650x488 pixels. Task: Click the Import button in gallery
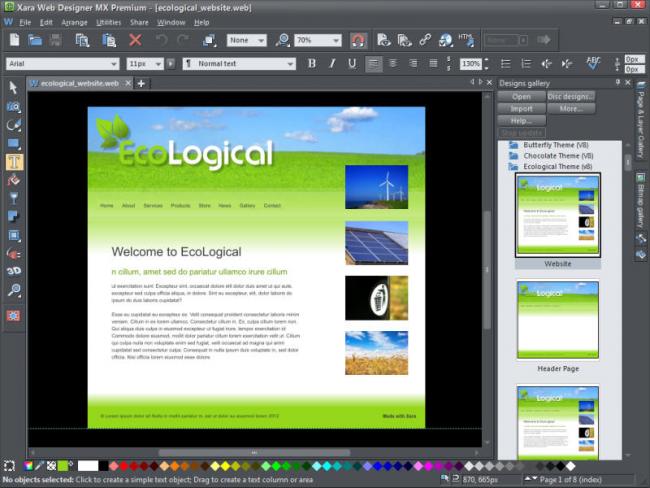coord(521,109)
